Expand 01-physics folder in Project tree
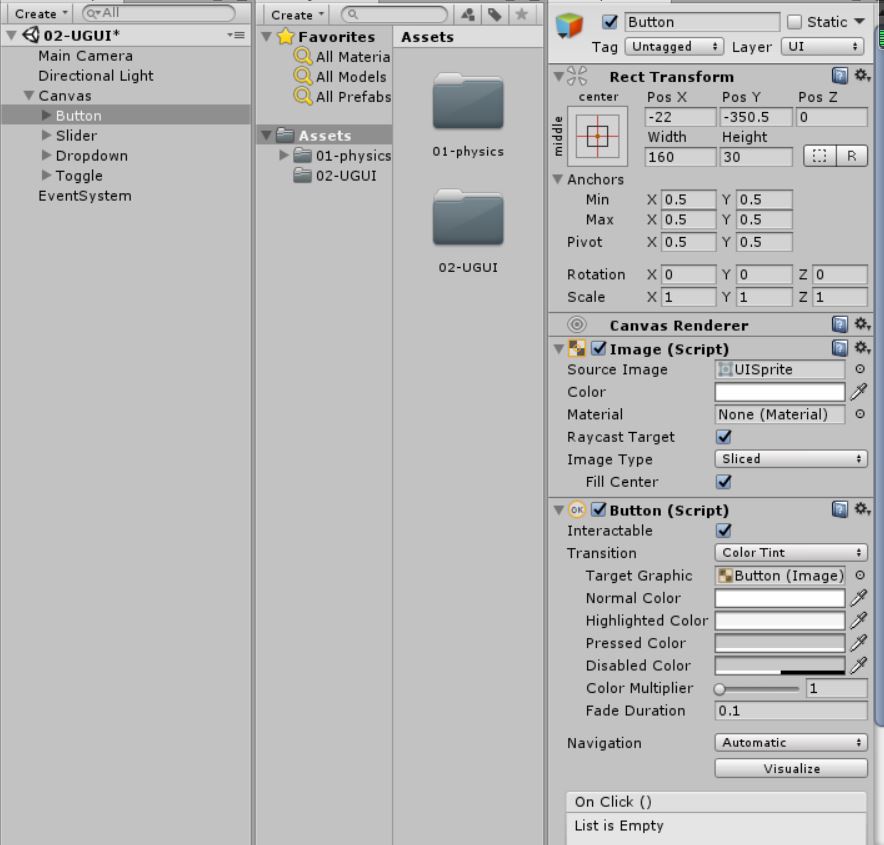The image size is (884, 845). [x=284, y=155]
